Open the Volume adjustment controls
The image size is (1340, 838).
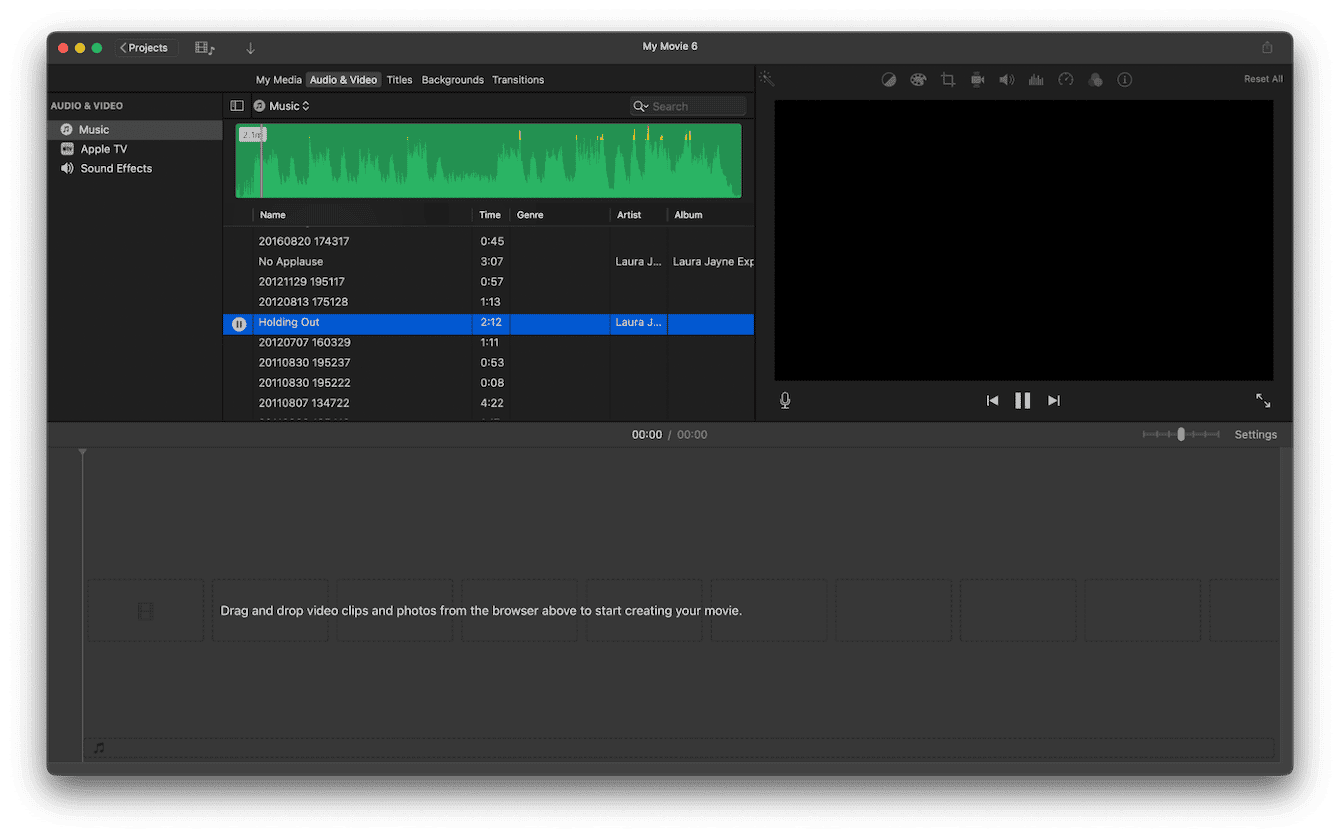[x=1006, y=79]
